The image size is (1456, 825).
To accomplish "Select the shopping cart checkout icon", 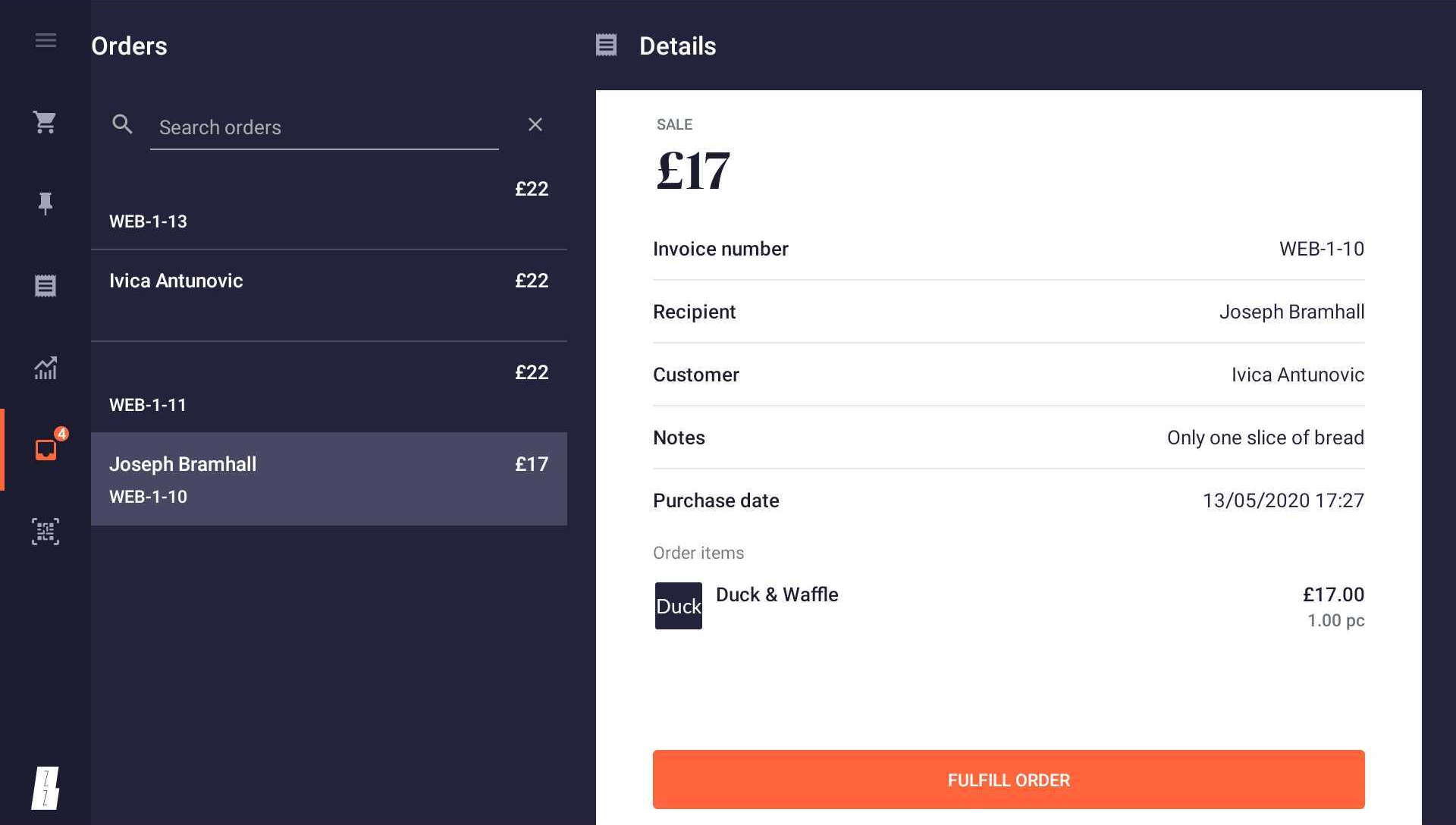I will [x=45, y=122].
